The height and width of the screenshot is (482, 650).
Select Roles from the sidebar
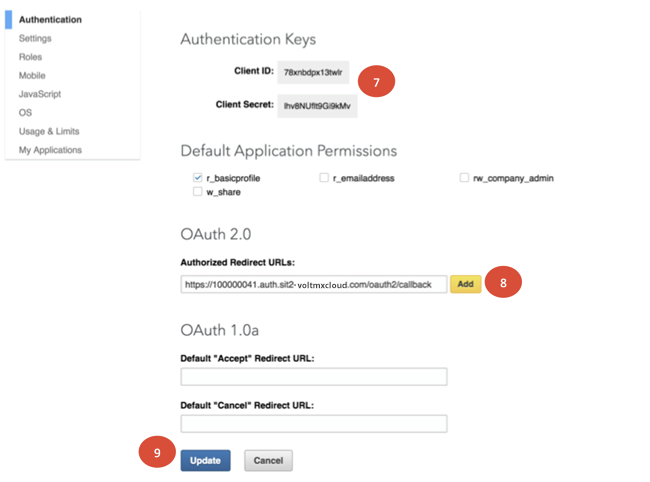30,57
